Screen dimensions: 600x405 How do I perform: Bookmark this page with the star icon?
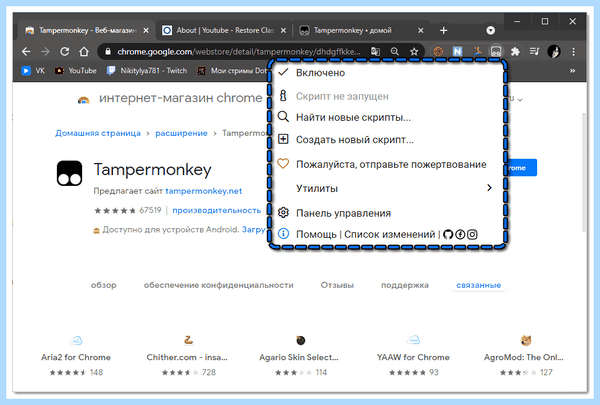pos(414,51)
